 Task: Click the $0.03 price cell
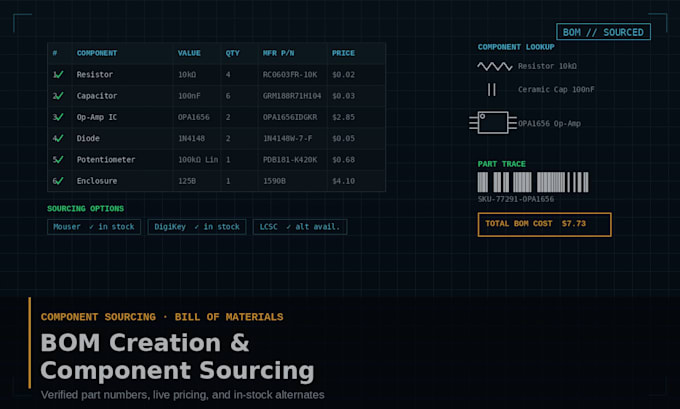pos(343,96)
